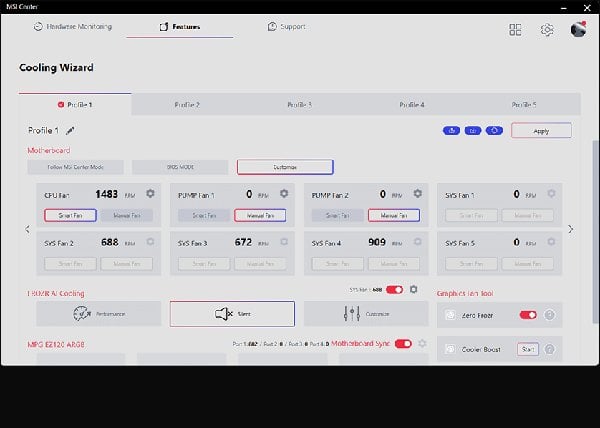Open MPG EZ120 ARGB settings gear

point(422,343)
